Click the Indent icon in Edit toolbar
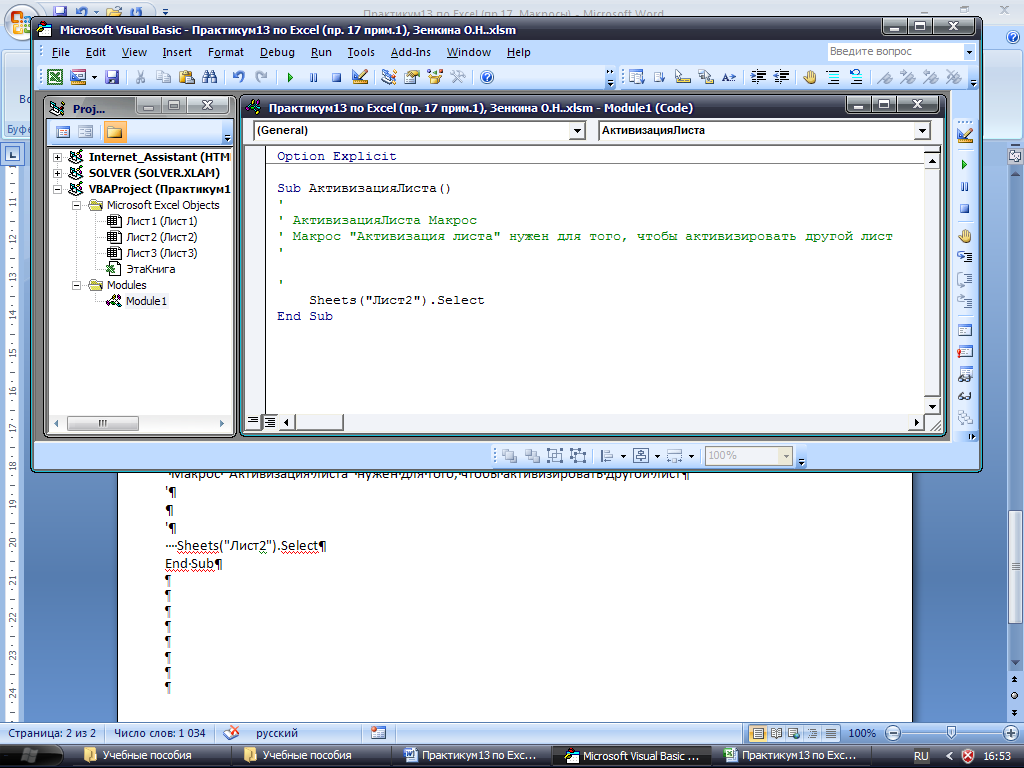 pos(758,77)
